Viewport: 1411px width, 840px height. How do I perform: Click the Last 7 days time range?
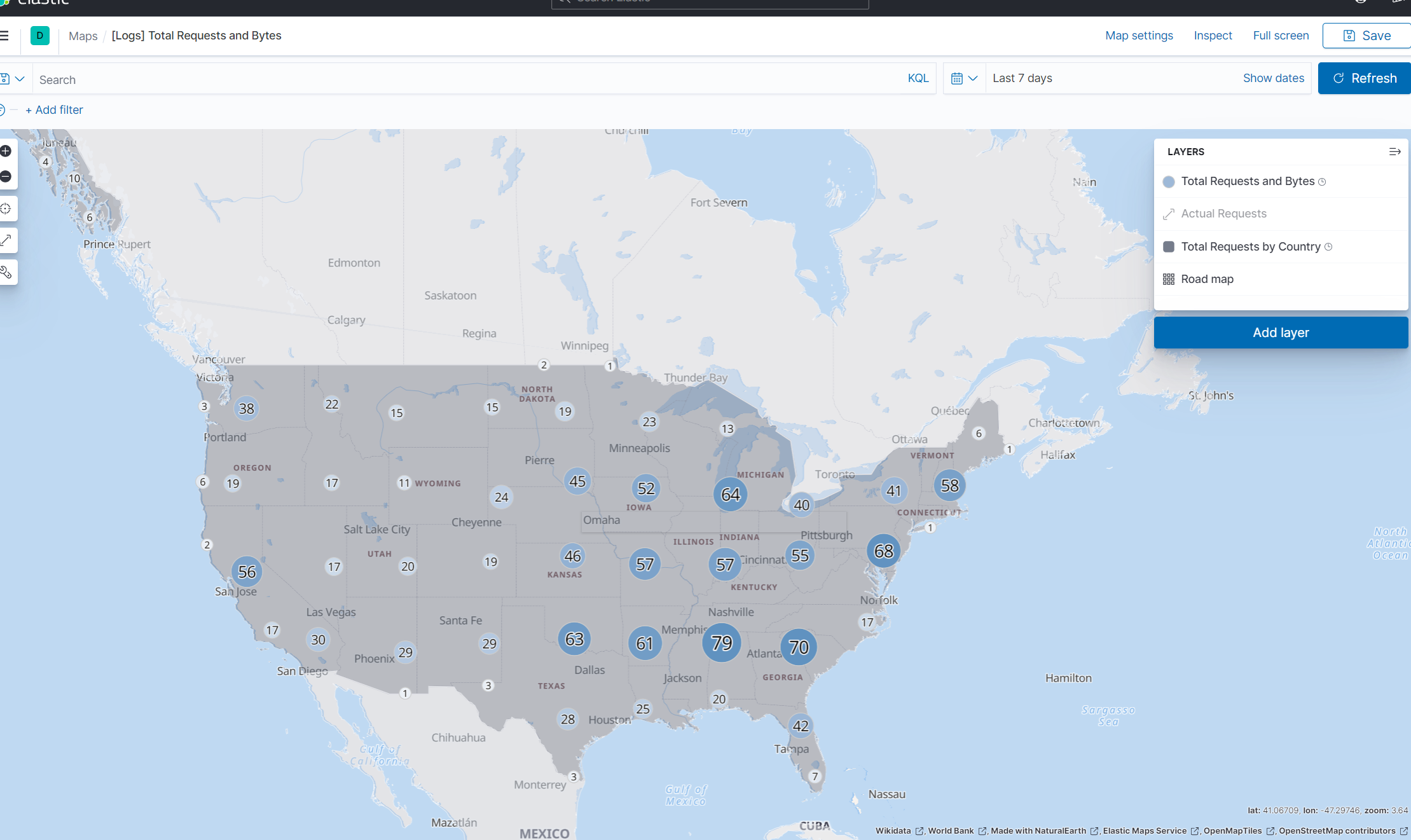(1022, 78)
